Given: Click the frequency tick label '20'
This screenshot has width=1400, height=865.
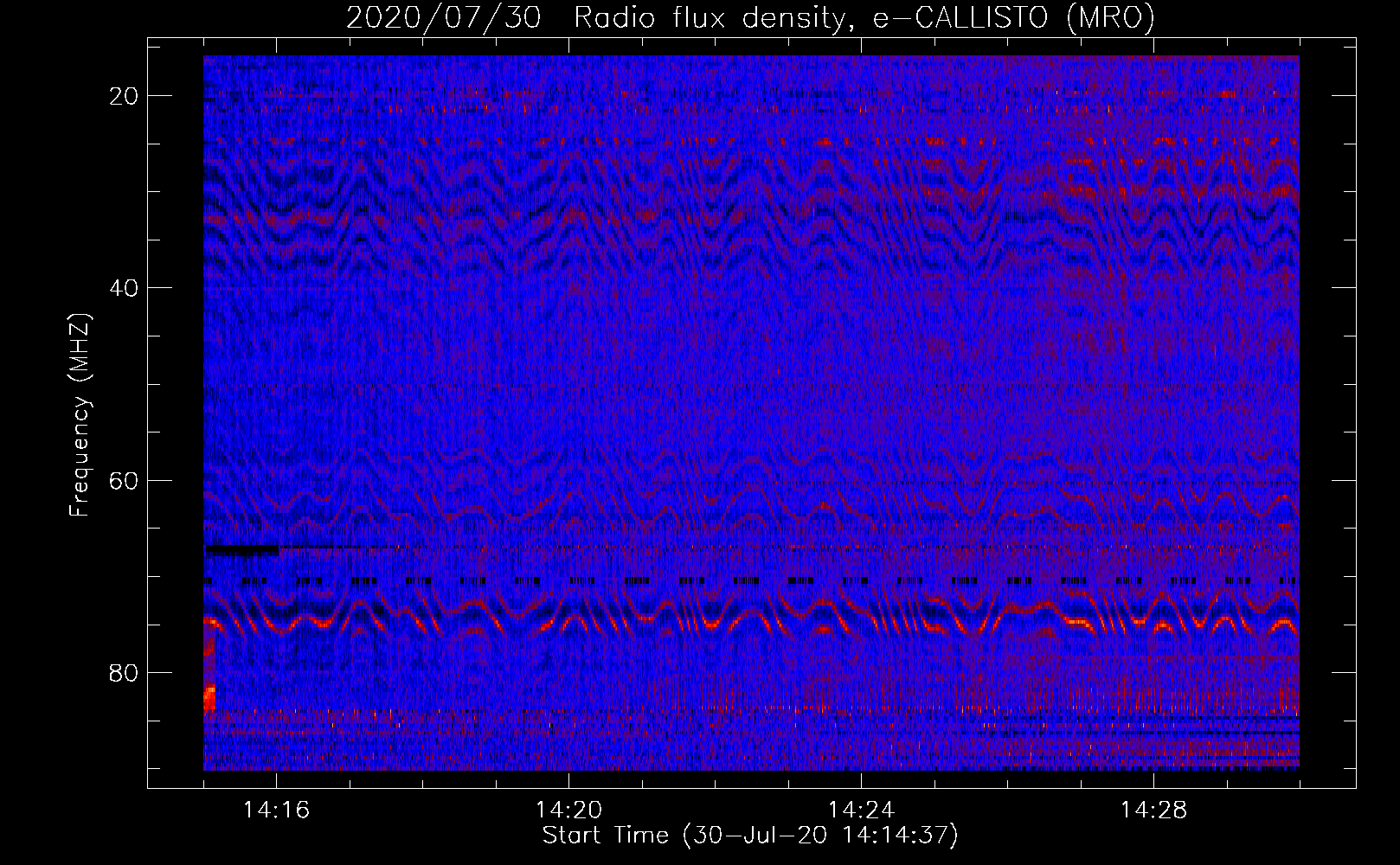Looking at the screenshot, I should pos(125,96).
